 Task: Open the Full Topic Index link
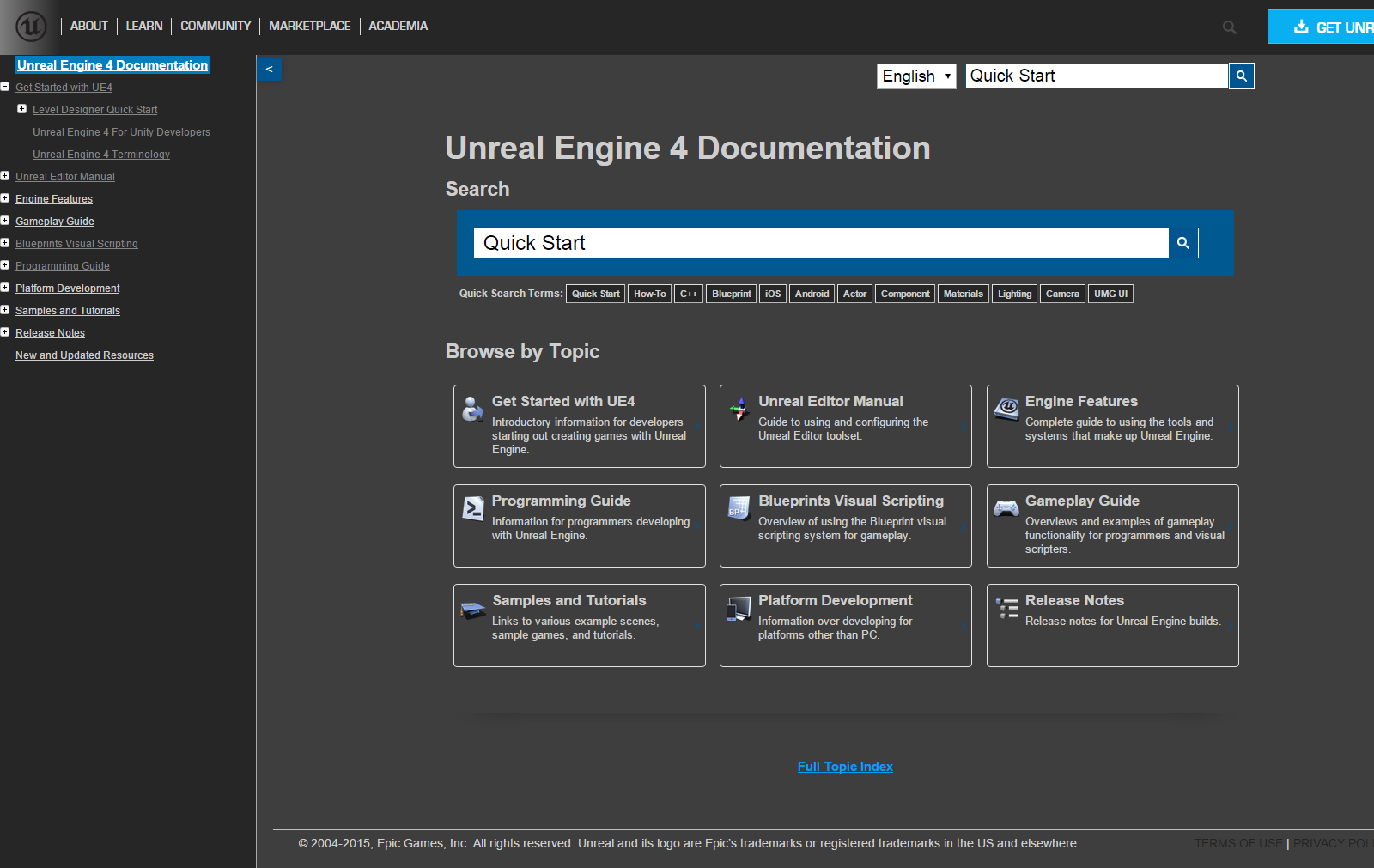pyautogui.click(x=845, y=767)
